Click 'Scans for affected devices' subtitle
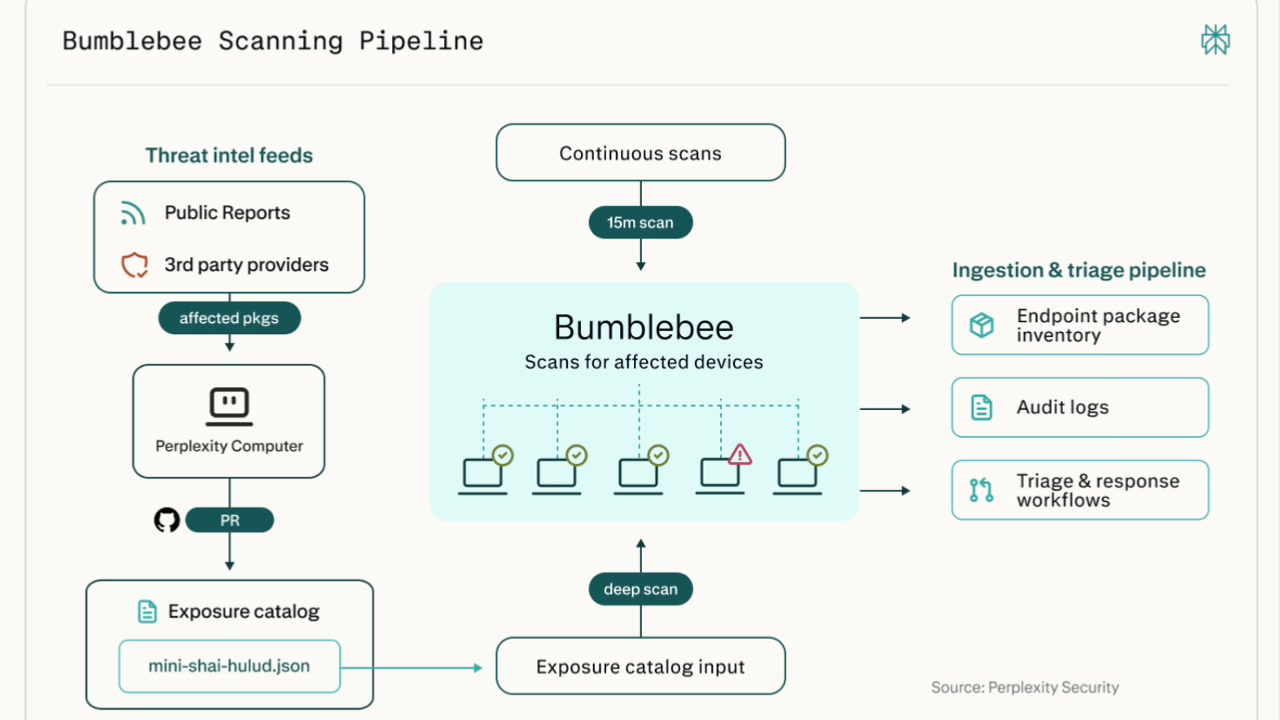The image size is (1280, 720). (x=644, y=362)
